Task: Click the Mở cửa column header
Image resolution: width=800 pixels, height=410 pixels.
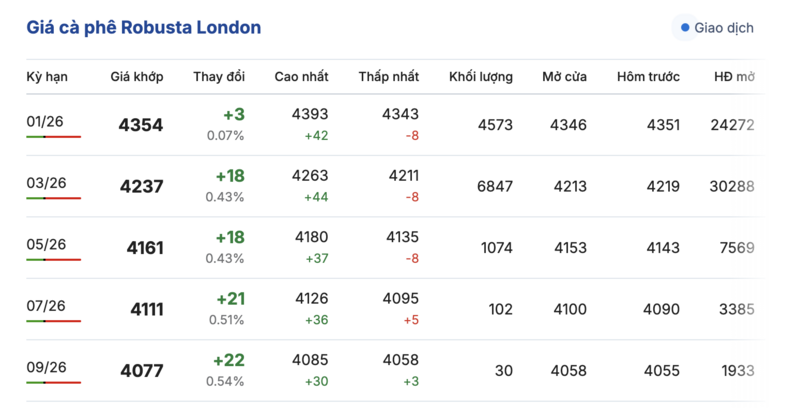Action: (564, 76)
